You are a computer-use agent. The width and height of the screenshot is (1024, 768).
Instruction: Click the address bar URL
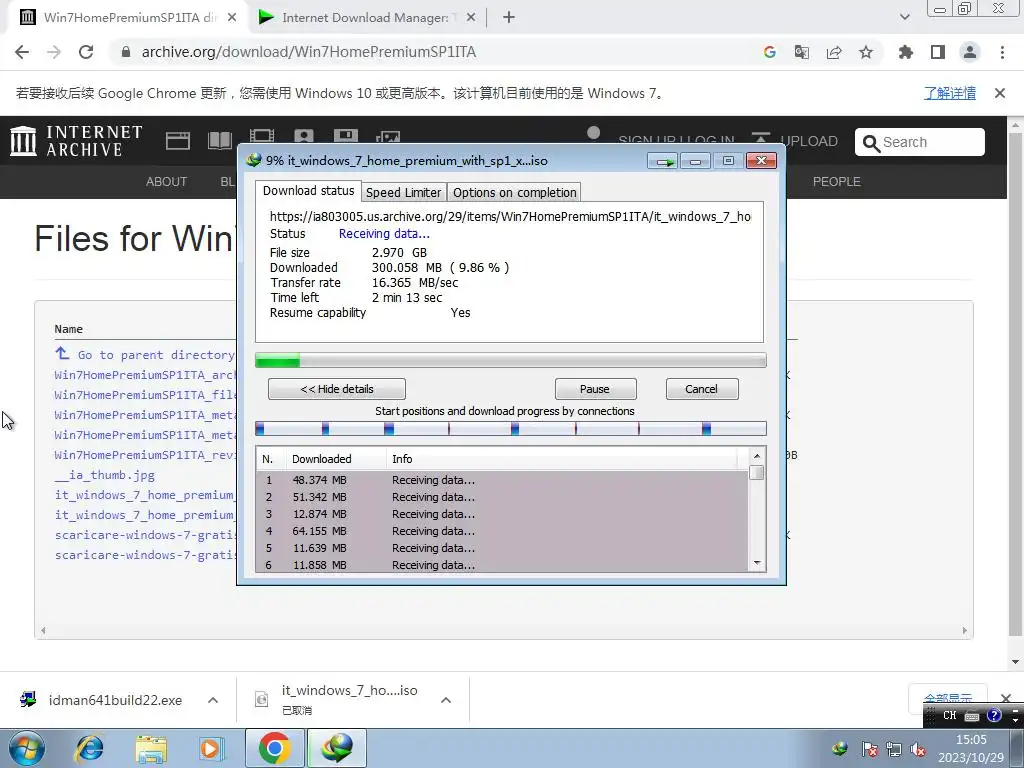[308, 52]
